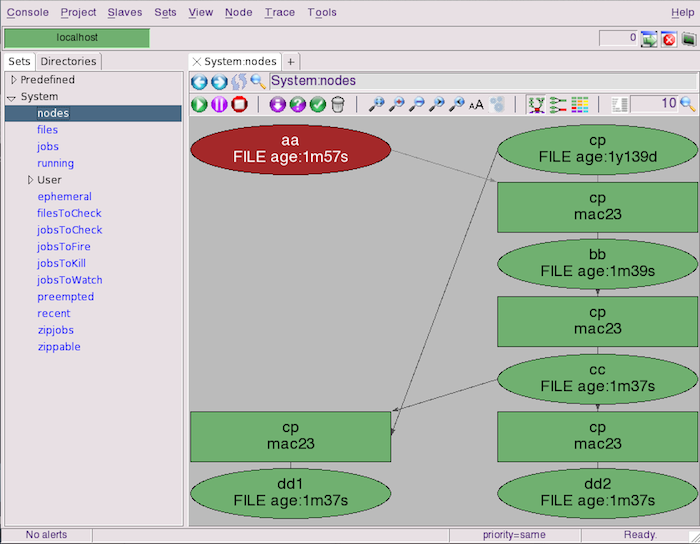Go back with the left arrow icon

point(199,82)
